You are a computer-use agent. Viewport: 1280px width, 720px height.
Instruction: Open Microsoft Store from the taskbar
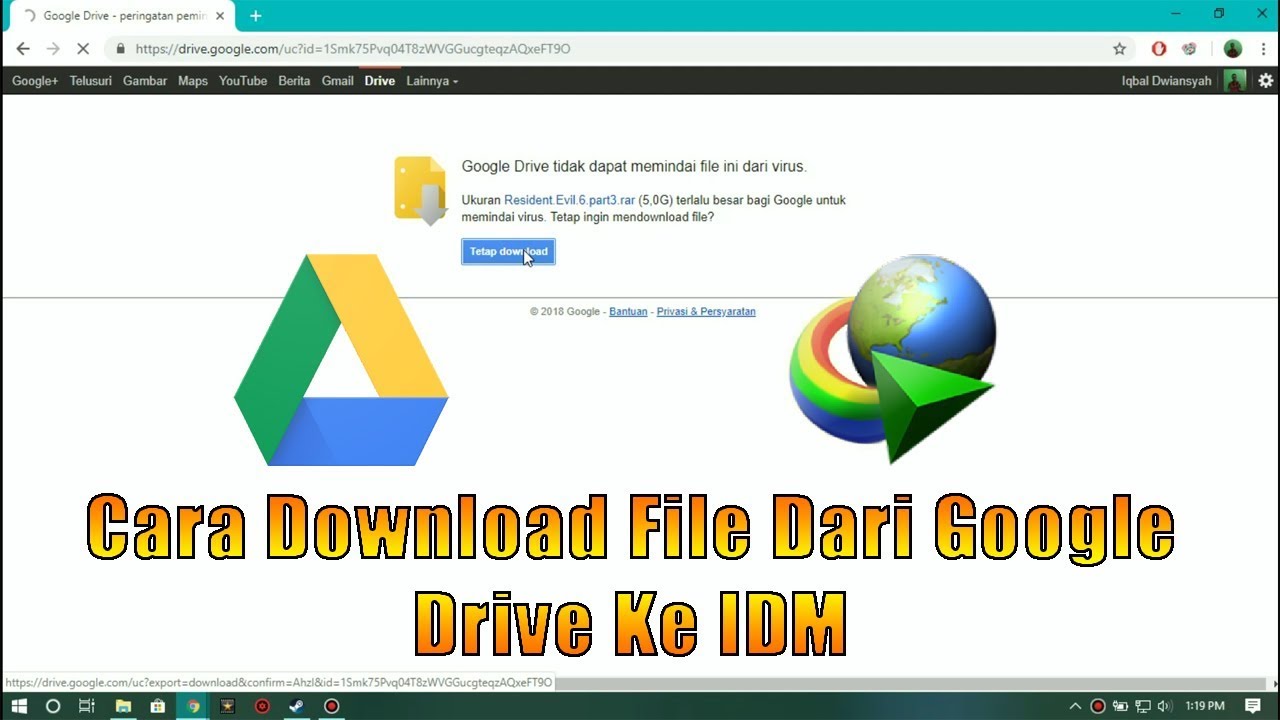coord(158,706)
